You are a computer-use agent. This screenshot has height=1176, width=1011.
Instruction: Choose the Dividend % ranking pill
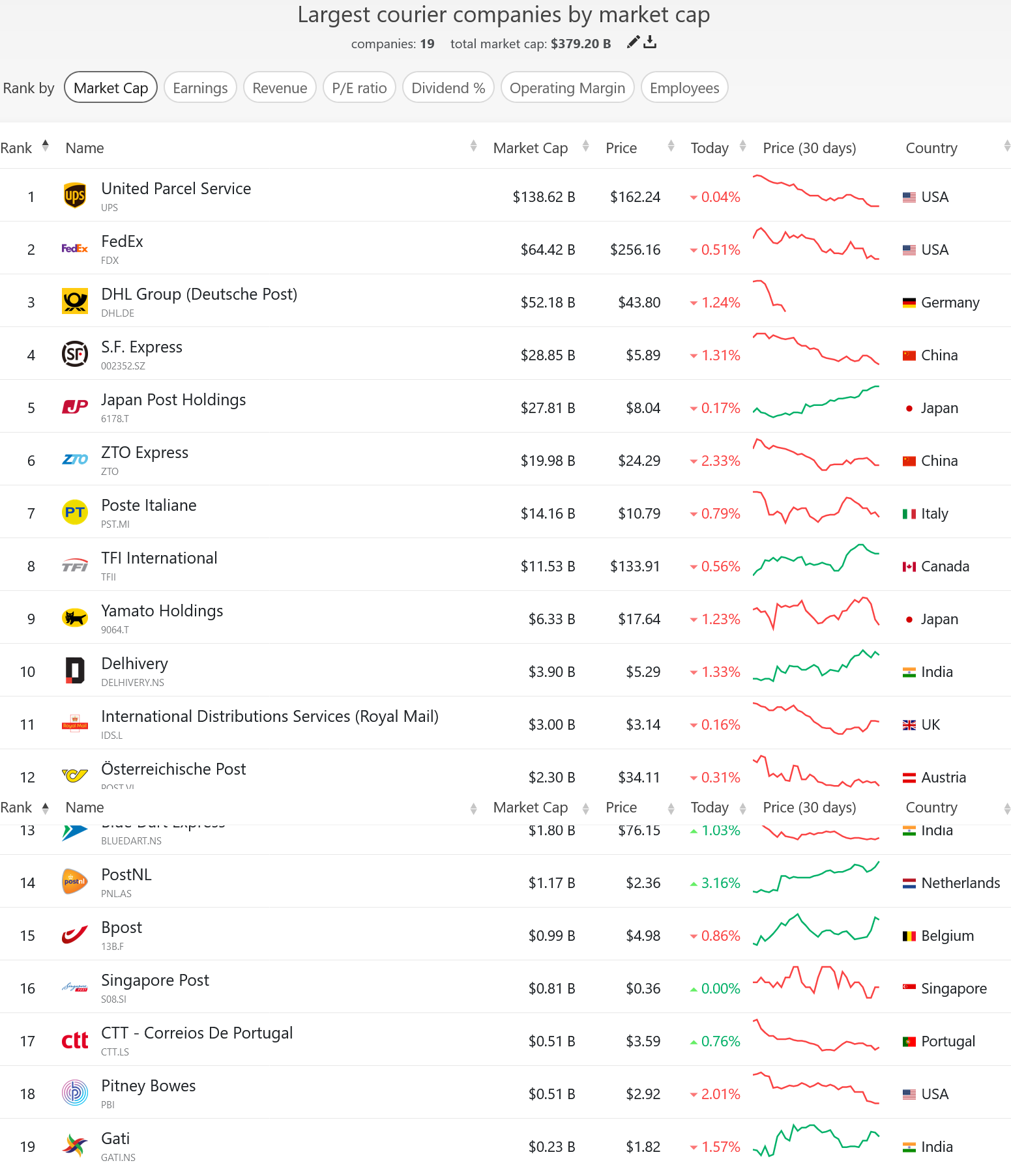[x=448, y=87]
